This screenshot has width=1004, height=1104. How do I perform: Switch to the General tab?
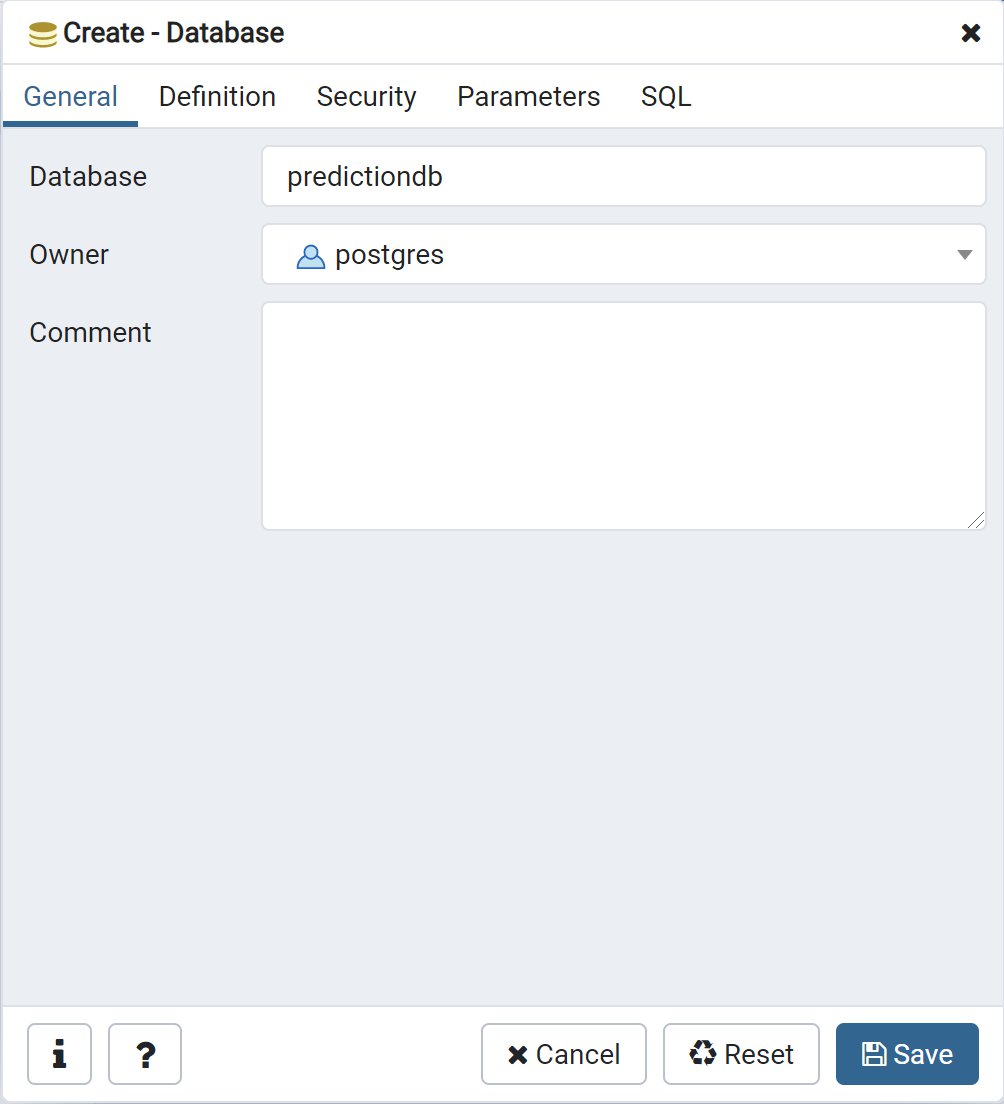click(71, 97)
